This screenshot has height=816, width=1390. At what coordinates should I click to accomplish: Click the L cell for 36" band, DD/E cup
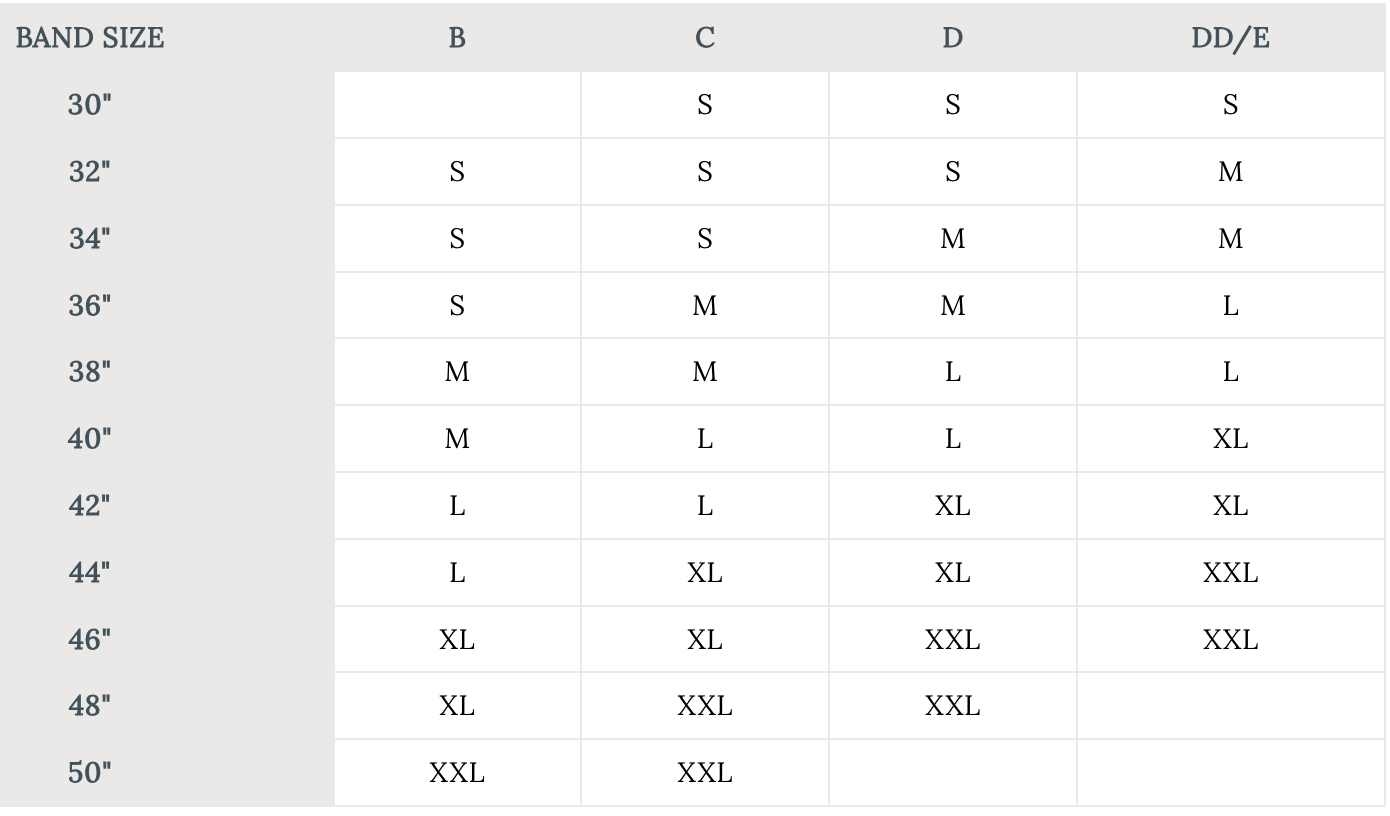pos(1230,306)
